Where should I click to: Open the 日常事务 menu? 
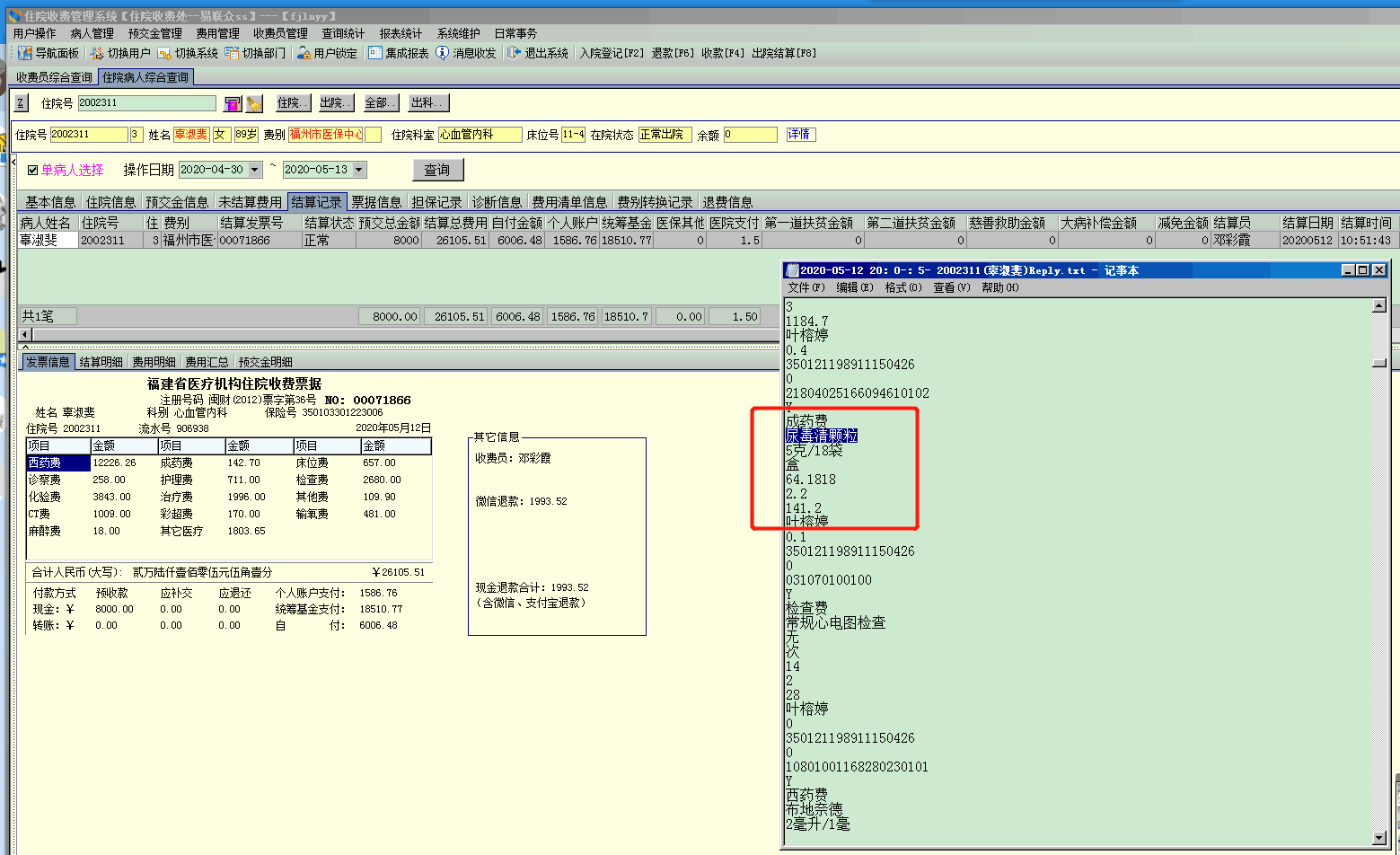click(x=515, y=33)
